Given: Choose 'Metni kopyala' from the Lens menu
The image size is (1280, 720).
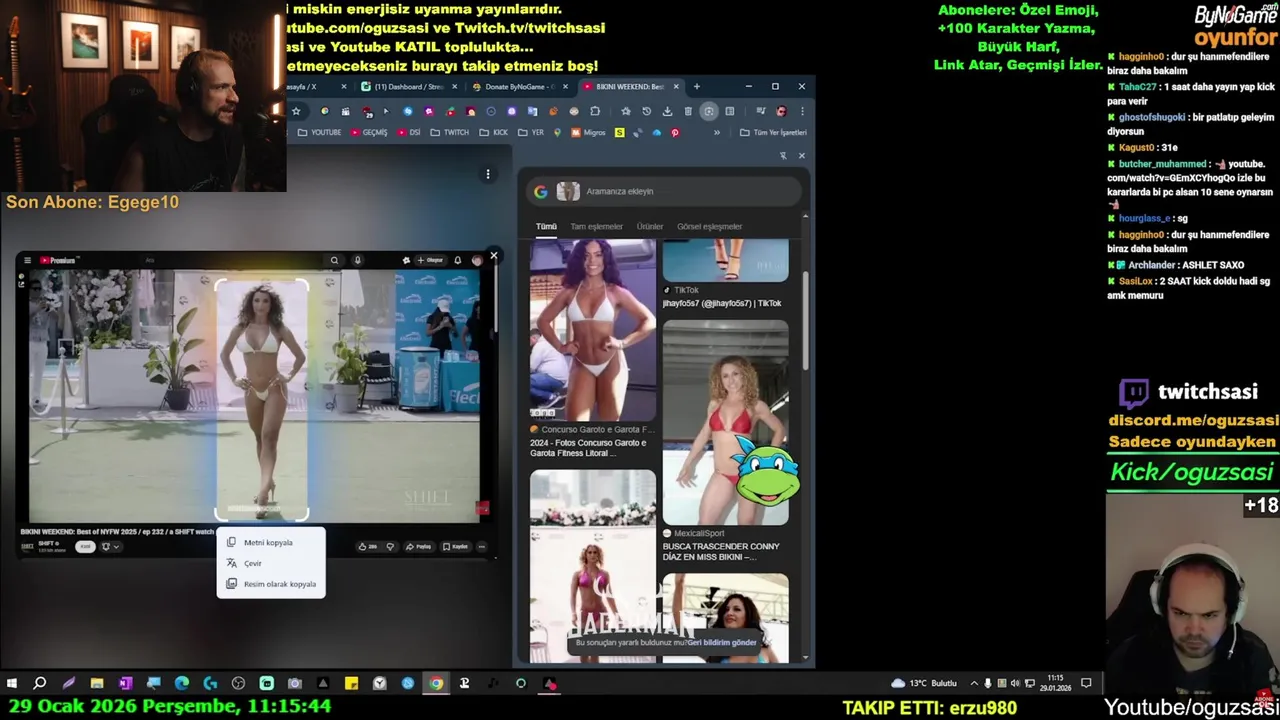Looking at the screenshot, I should pyautogui.click(x=270, y=542).
